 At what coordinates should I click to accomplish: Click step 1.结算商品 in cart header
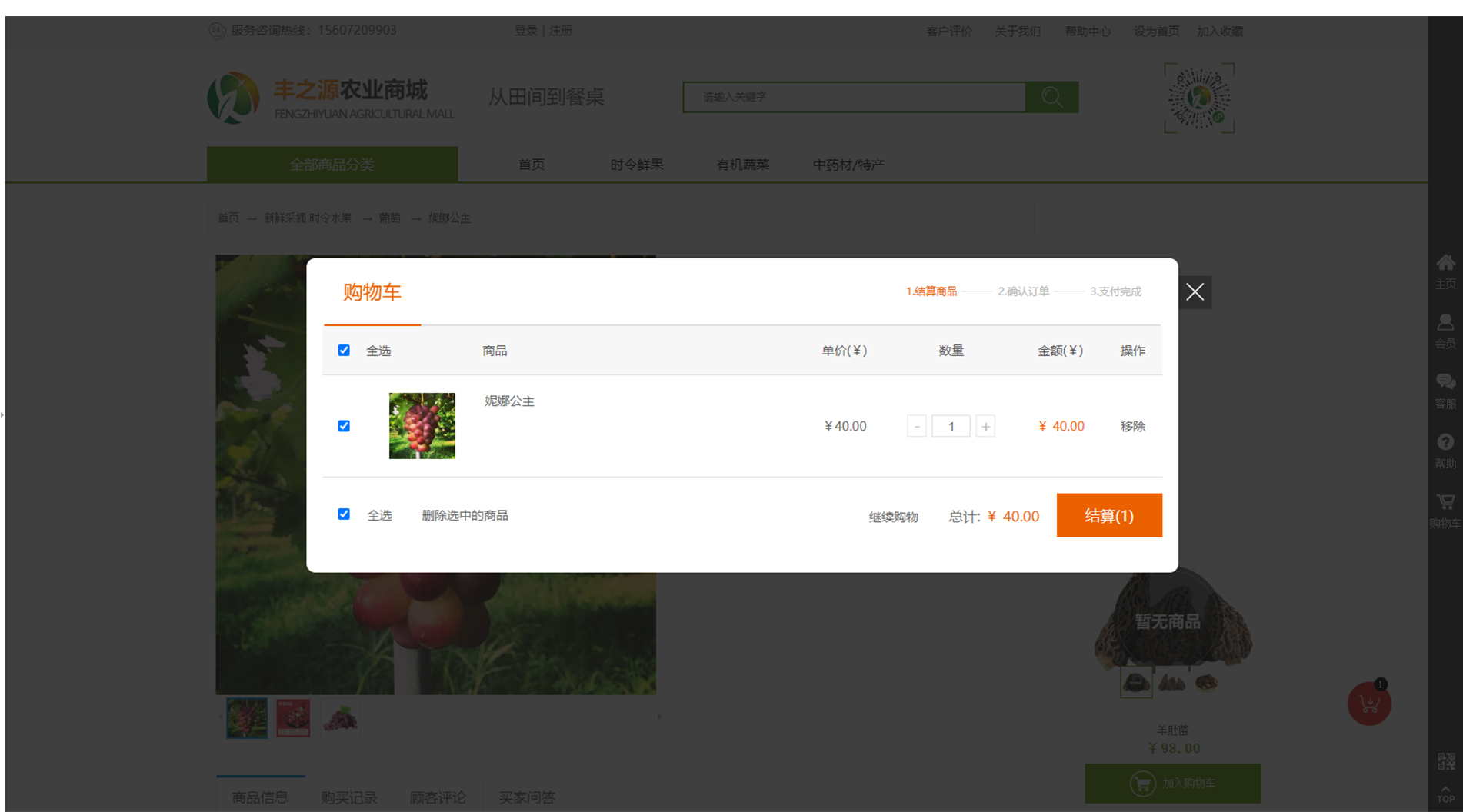tap(931, 291)
